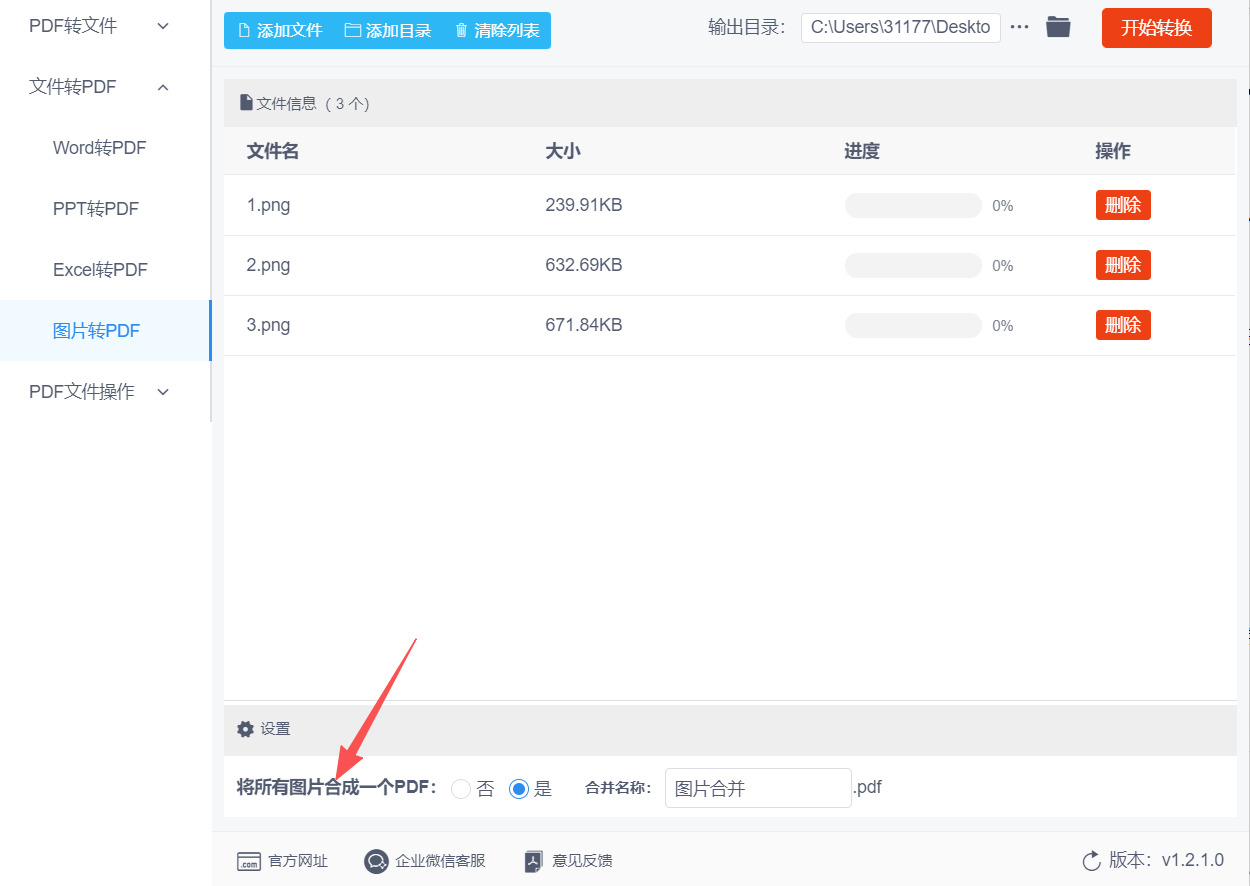Screen dimensions: 1250x886
Task: Click the settings gear icon
Action: tap(245, 729)
